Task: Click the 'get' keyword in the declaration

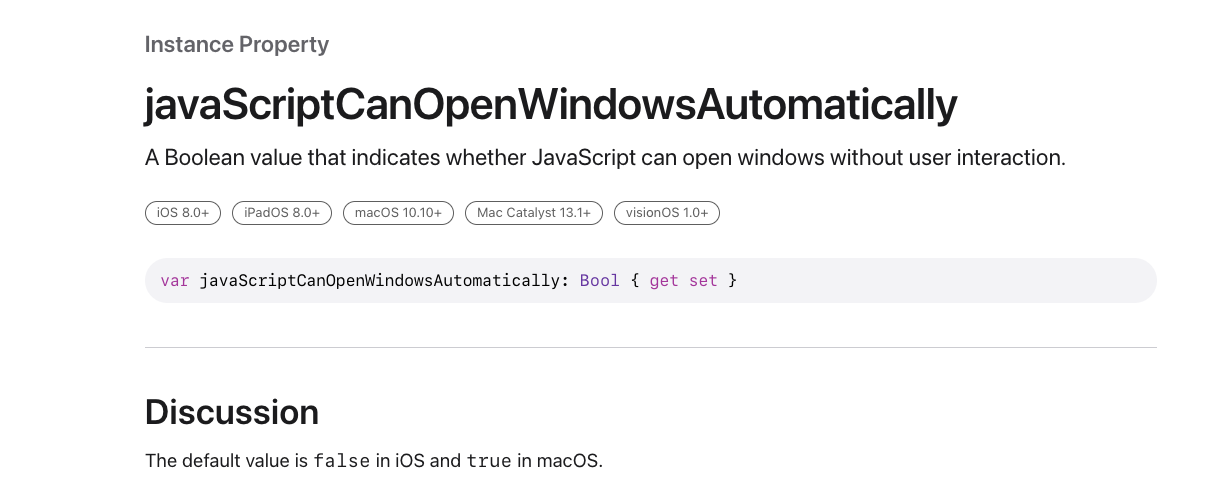Action: 664,281
